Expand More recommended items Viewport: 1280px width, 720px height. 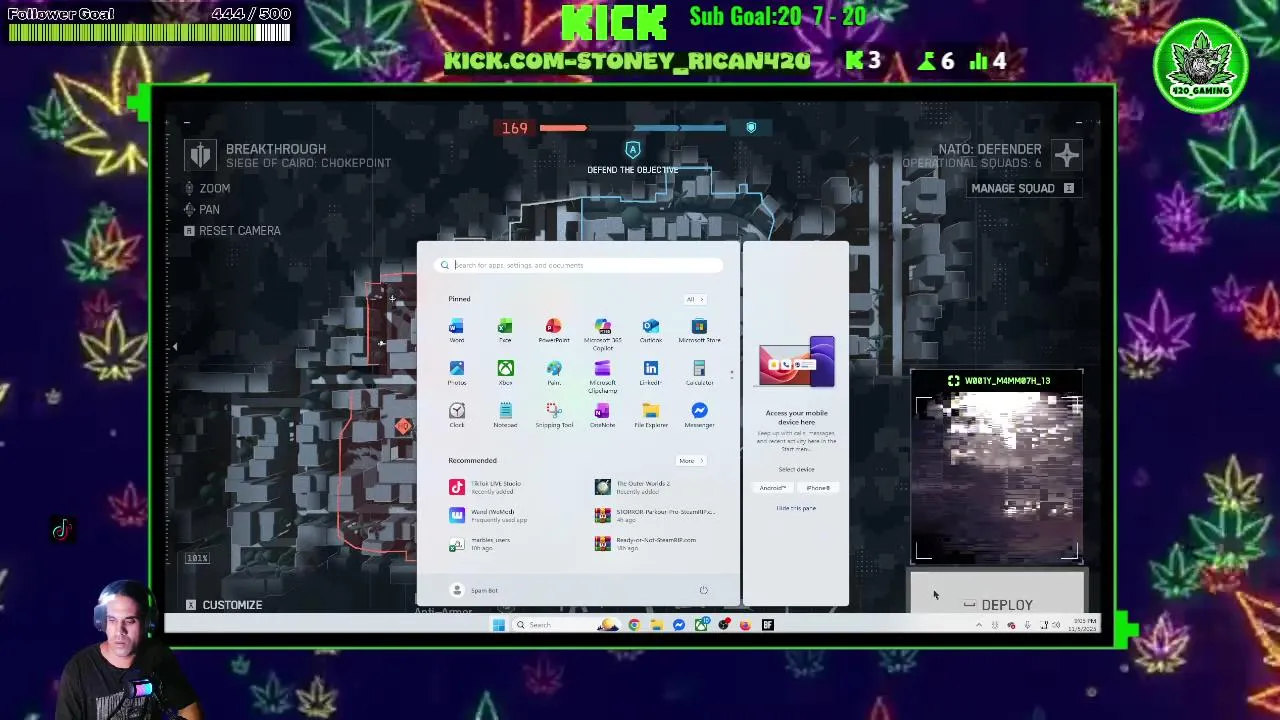click(691, 461)
